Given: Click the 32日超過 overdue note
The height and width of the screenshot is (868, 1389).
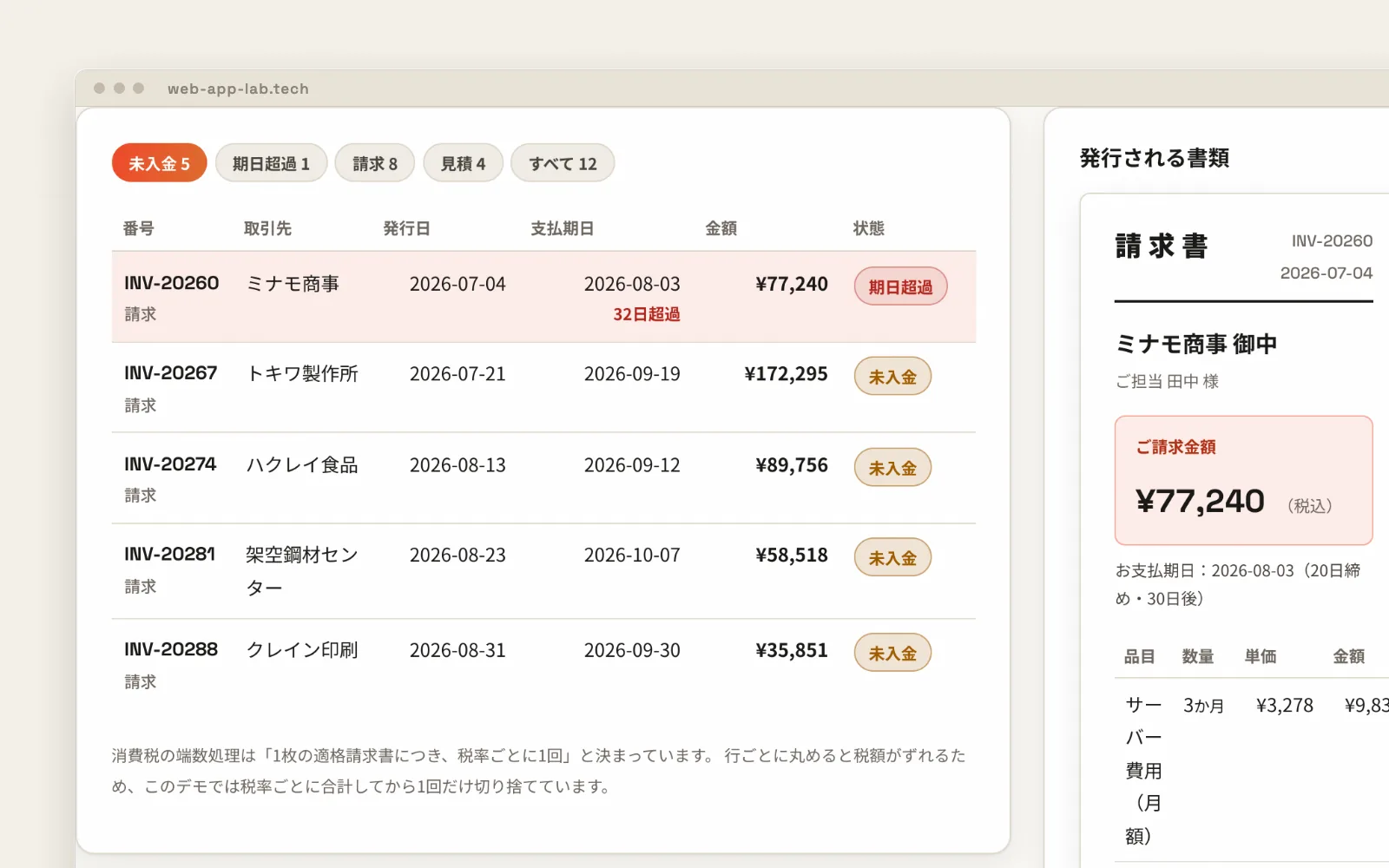Looking at the screenshot, I should click(x=647, y=314).
